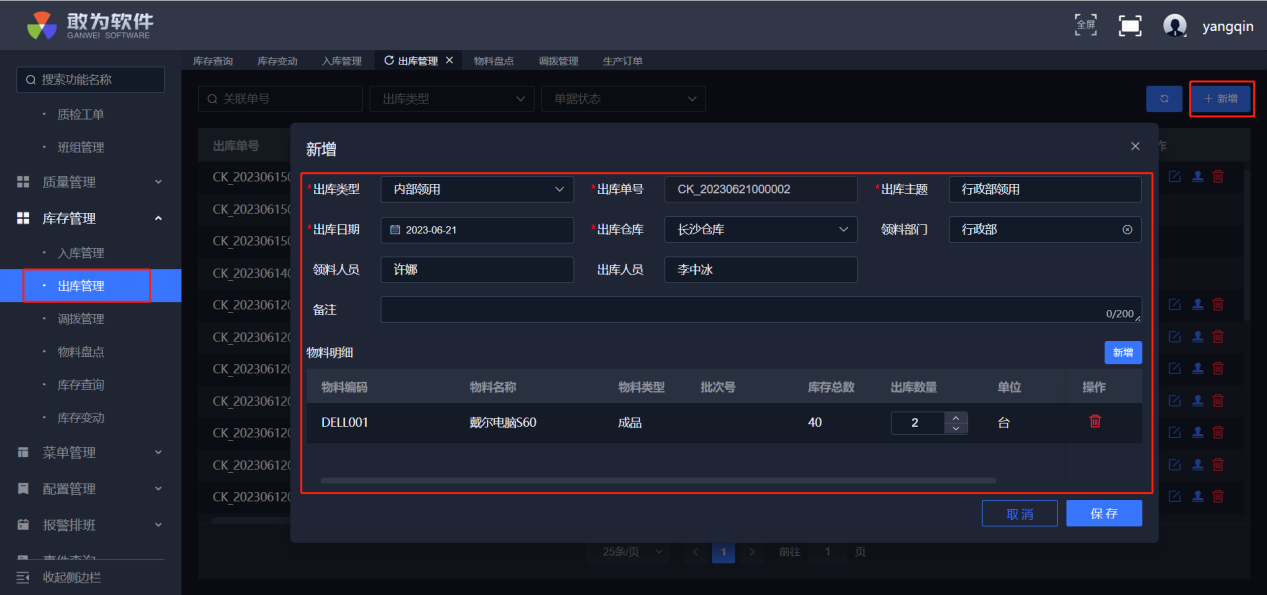Open the yangqin user avatar
Screen dimensions: 1267x595
[x=1175, y=26]
